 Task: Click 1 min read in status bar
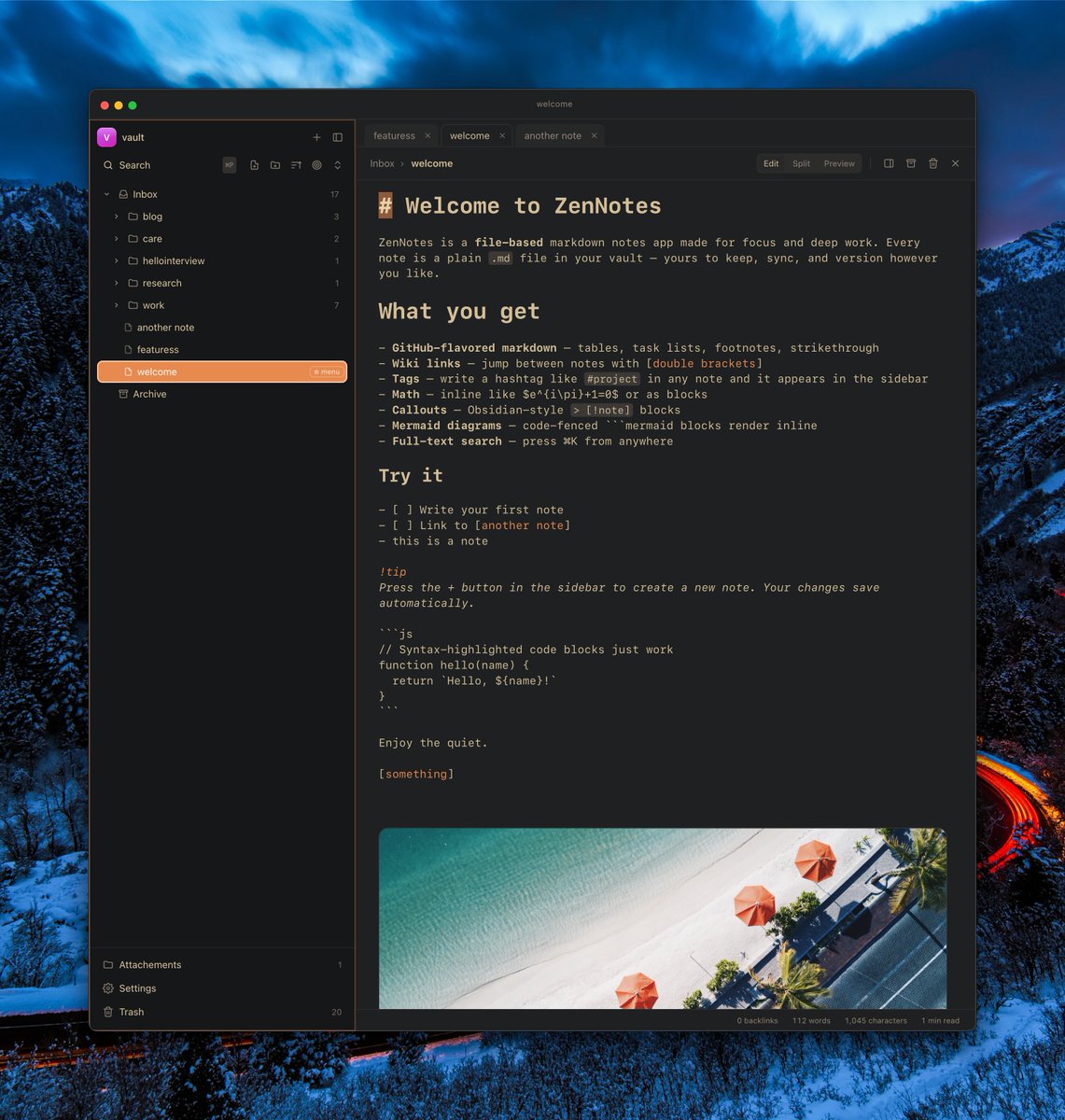(x=940, y=1021)
